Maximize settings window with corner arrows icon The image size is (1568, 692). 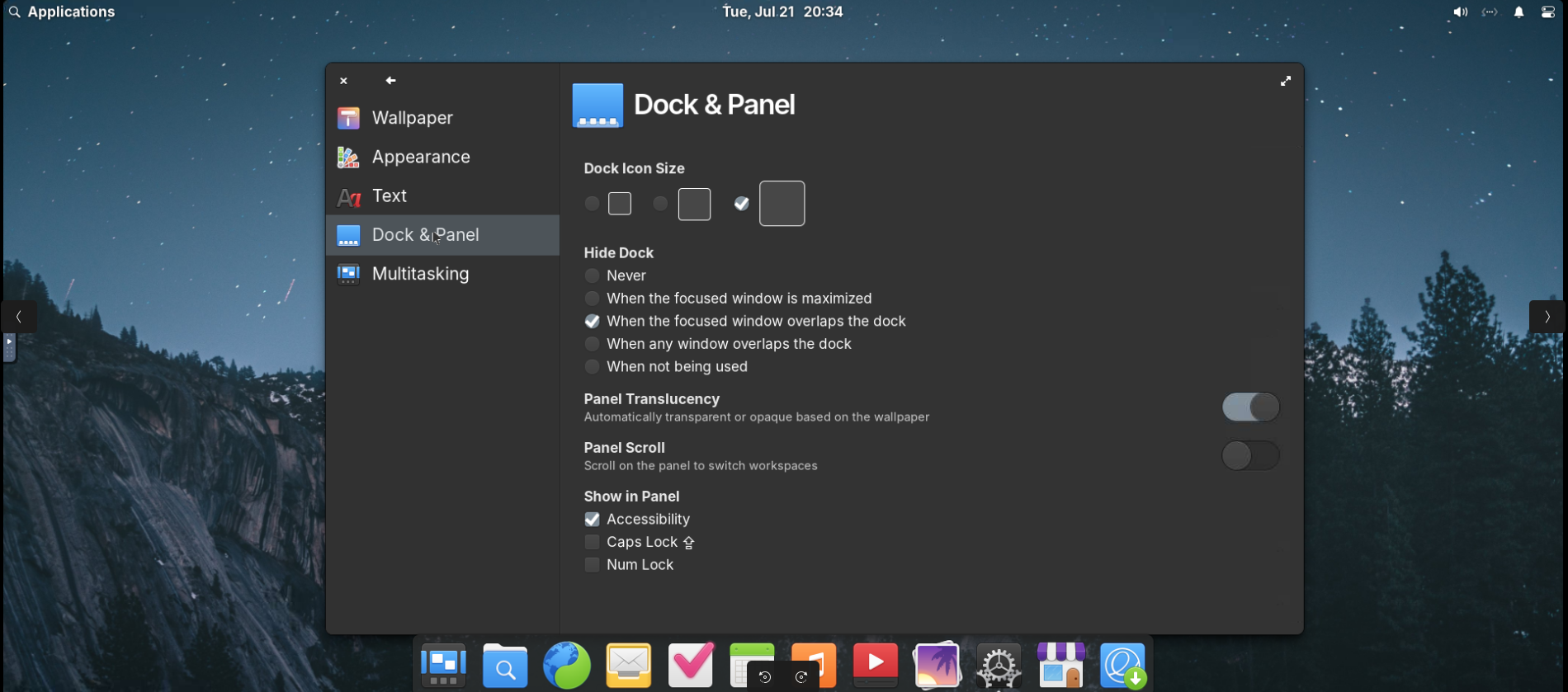click(x=1285, y=81)
